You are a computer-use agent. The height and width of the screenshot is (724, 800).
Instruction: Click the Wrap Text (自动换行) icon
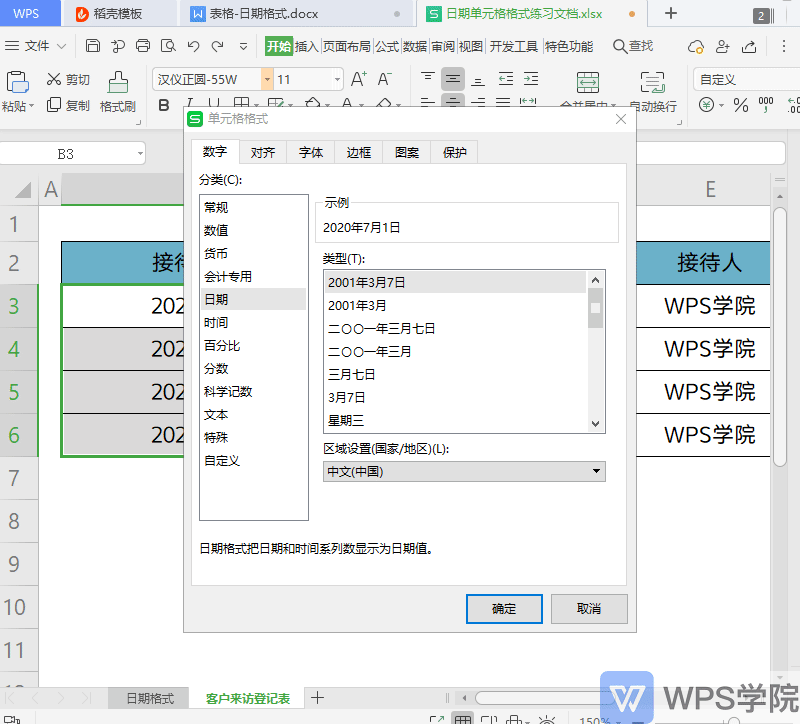coord(653,83)
